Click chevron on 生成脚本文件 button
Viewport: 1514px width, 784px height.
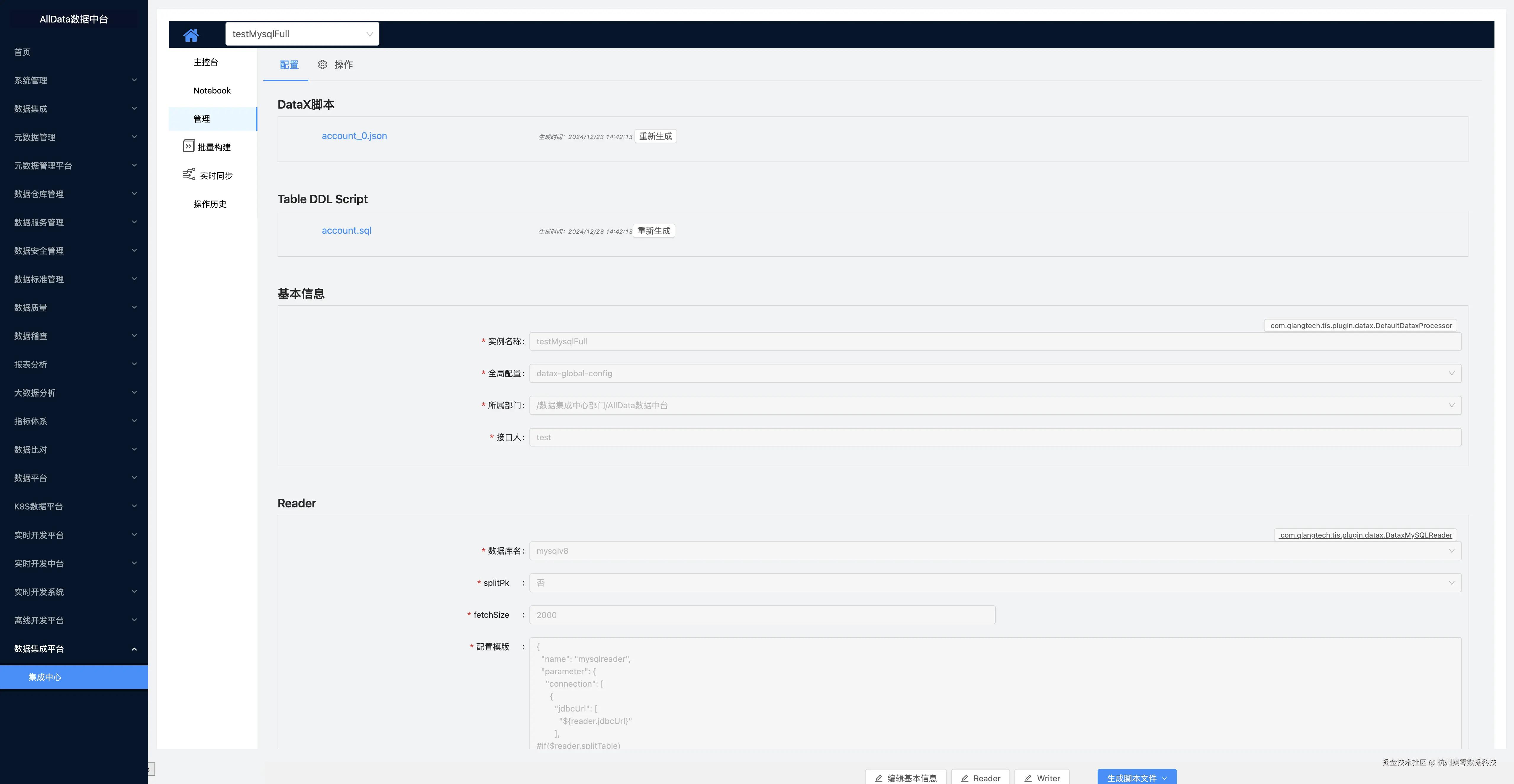click(1164, 778)
